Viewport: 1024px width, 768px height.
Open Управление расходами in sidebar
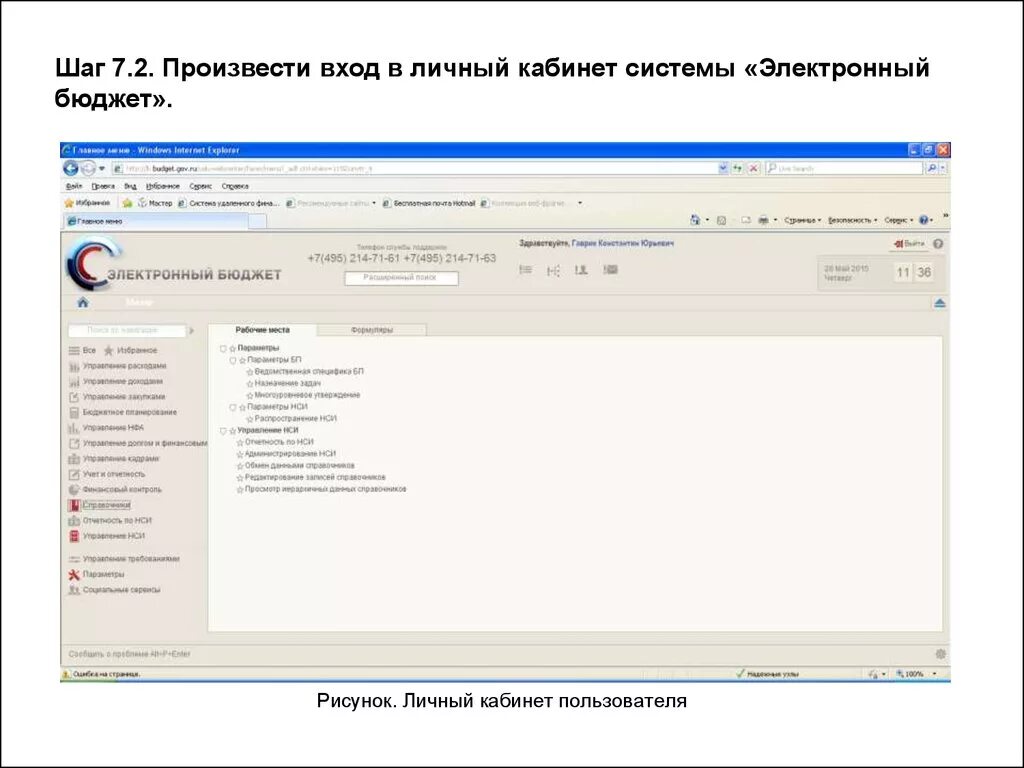pyautogui.click(x=117, y=366)
